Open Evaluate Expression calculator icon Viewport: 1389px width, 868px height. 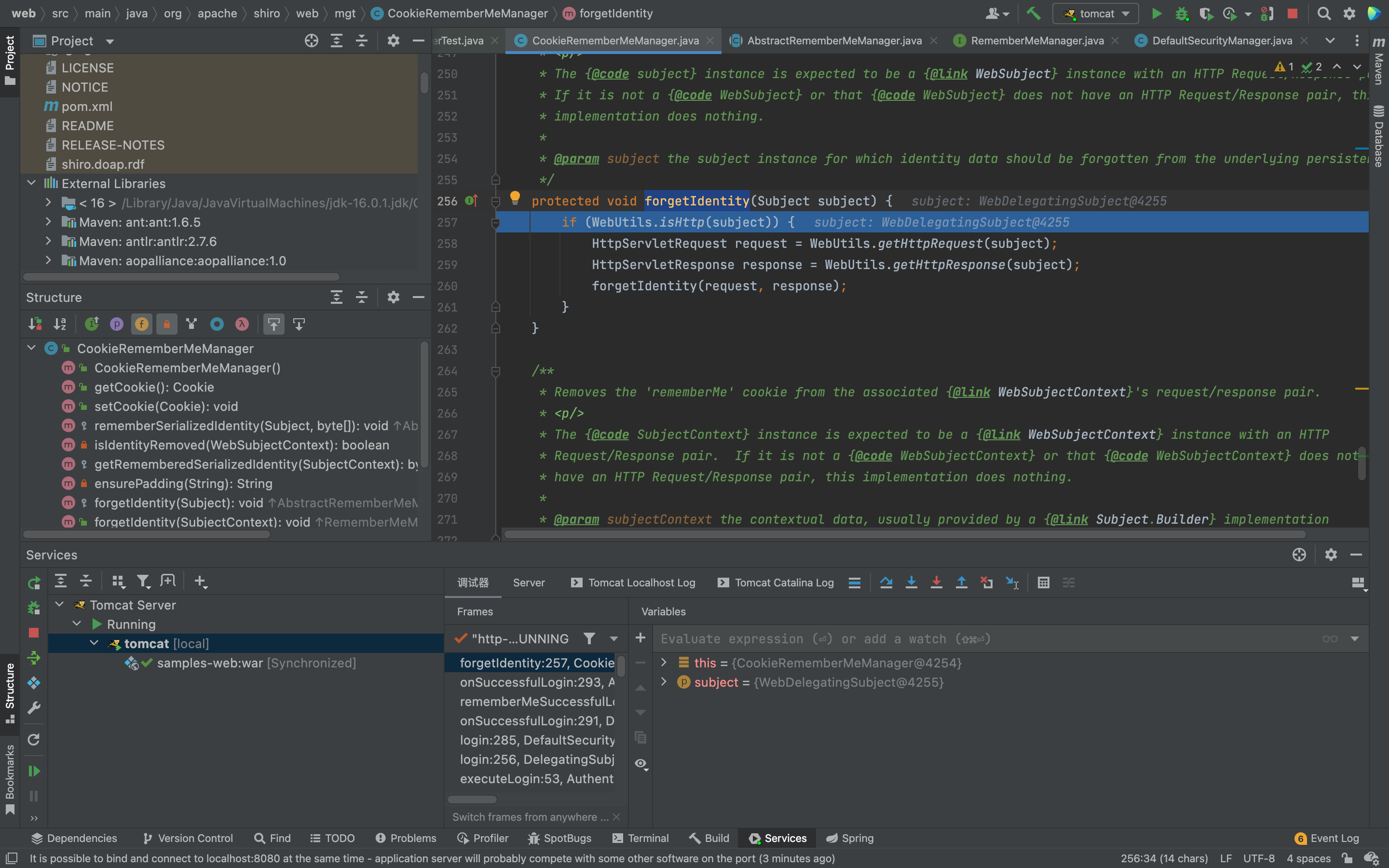(x=1044, y=583)
